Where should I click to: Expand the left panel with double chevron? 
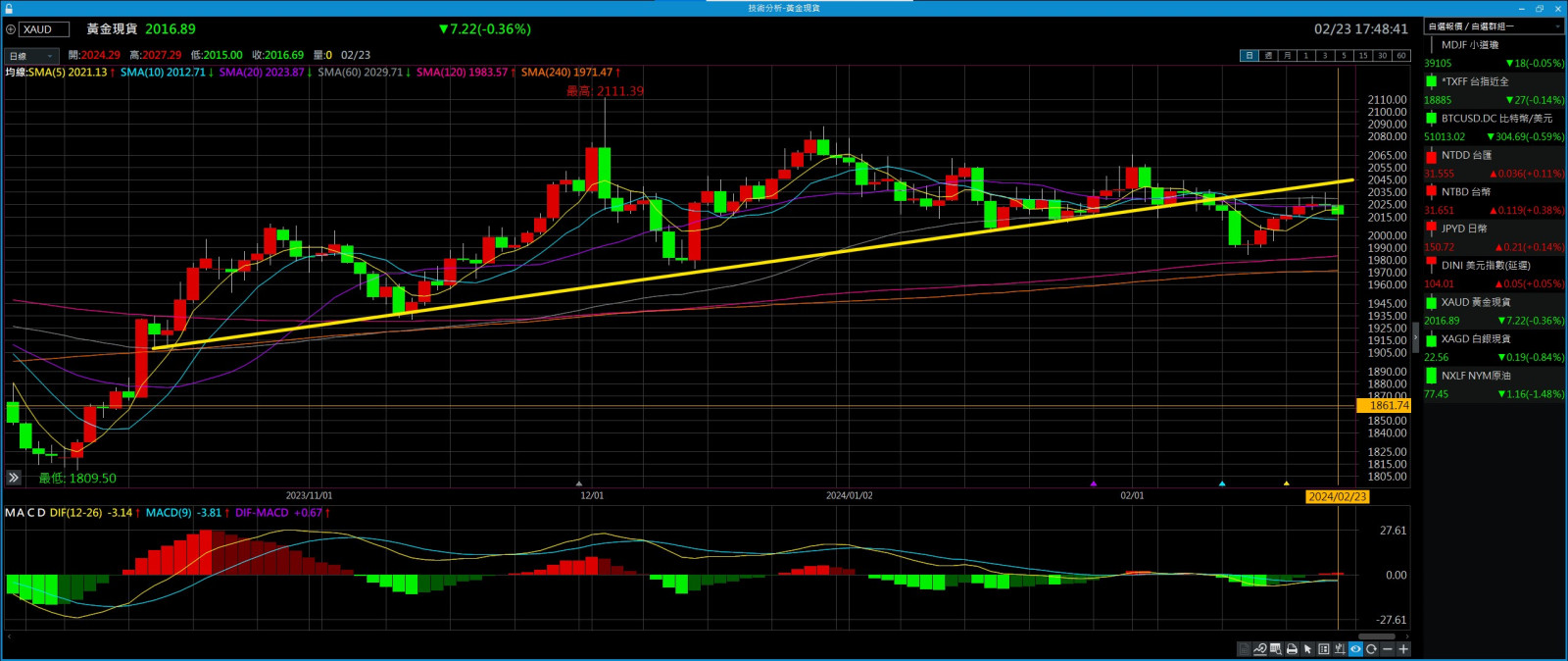13,478
